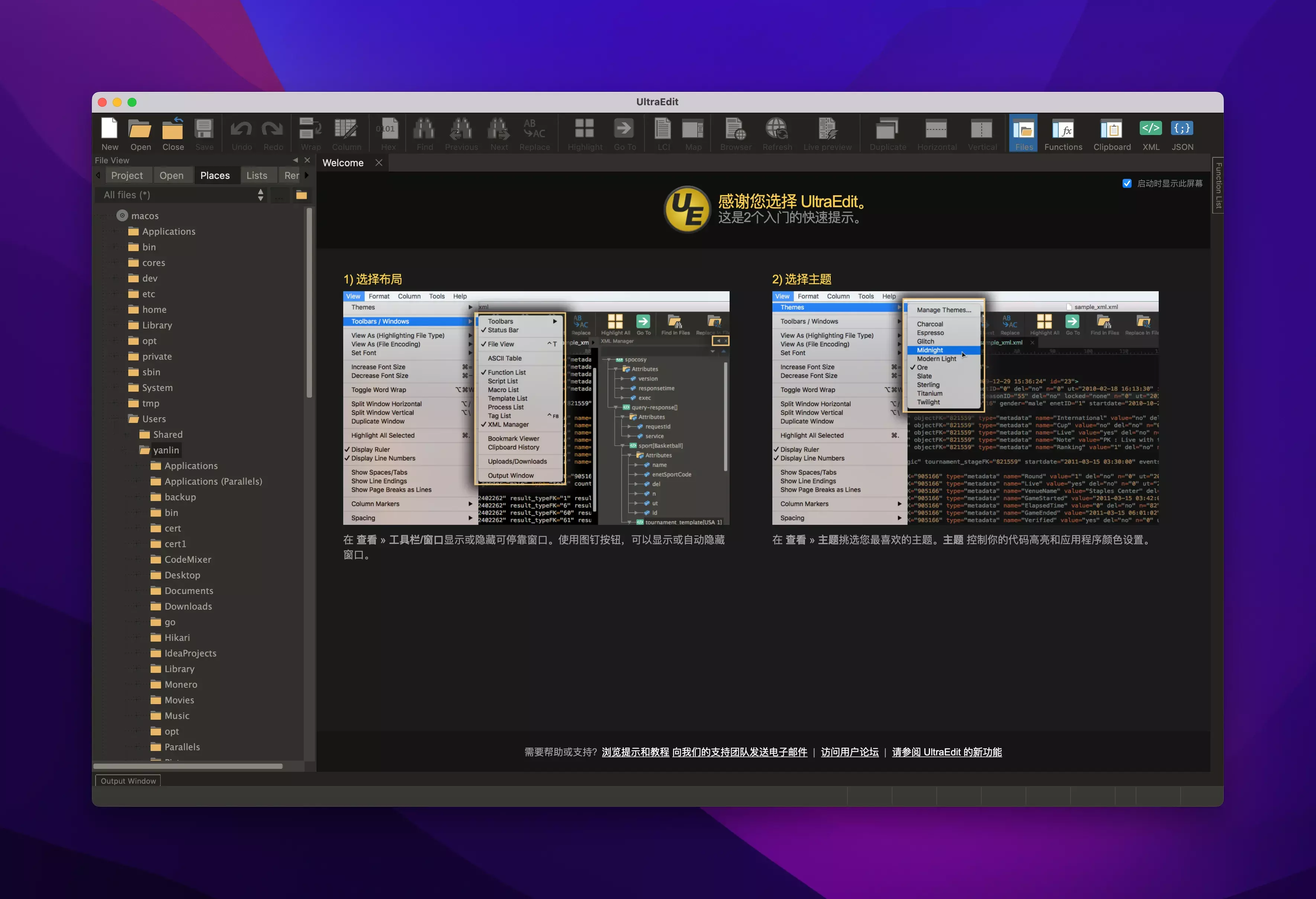Image resolution: width=1316 pixels, height=899 pixels.
Task: Click the file tree horizontal scrollbar
Action: click(188, 767)
